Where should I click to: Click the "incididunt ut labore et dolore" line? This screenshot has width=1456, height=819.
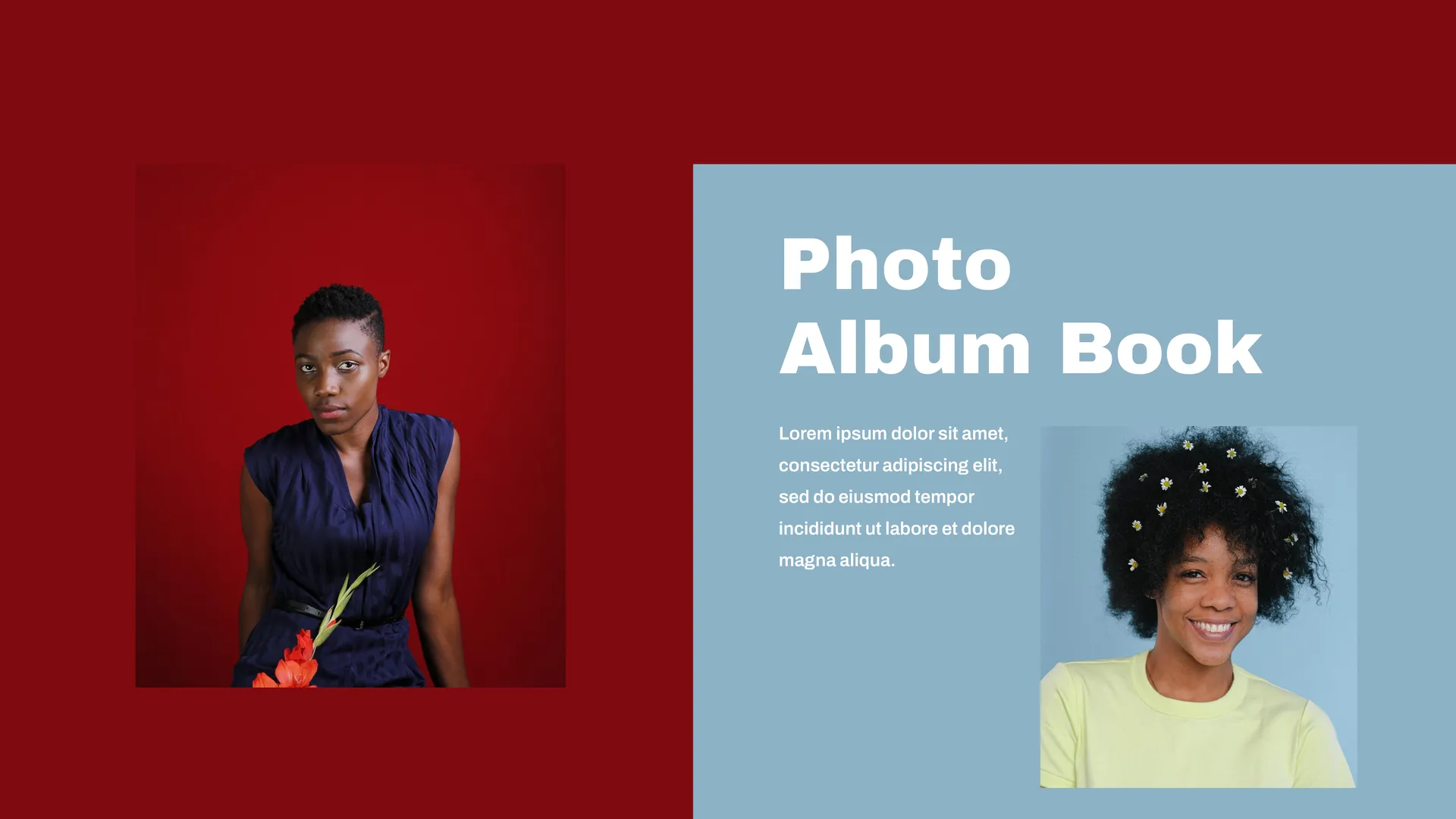point(896,529)
